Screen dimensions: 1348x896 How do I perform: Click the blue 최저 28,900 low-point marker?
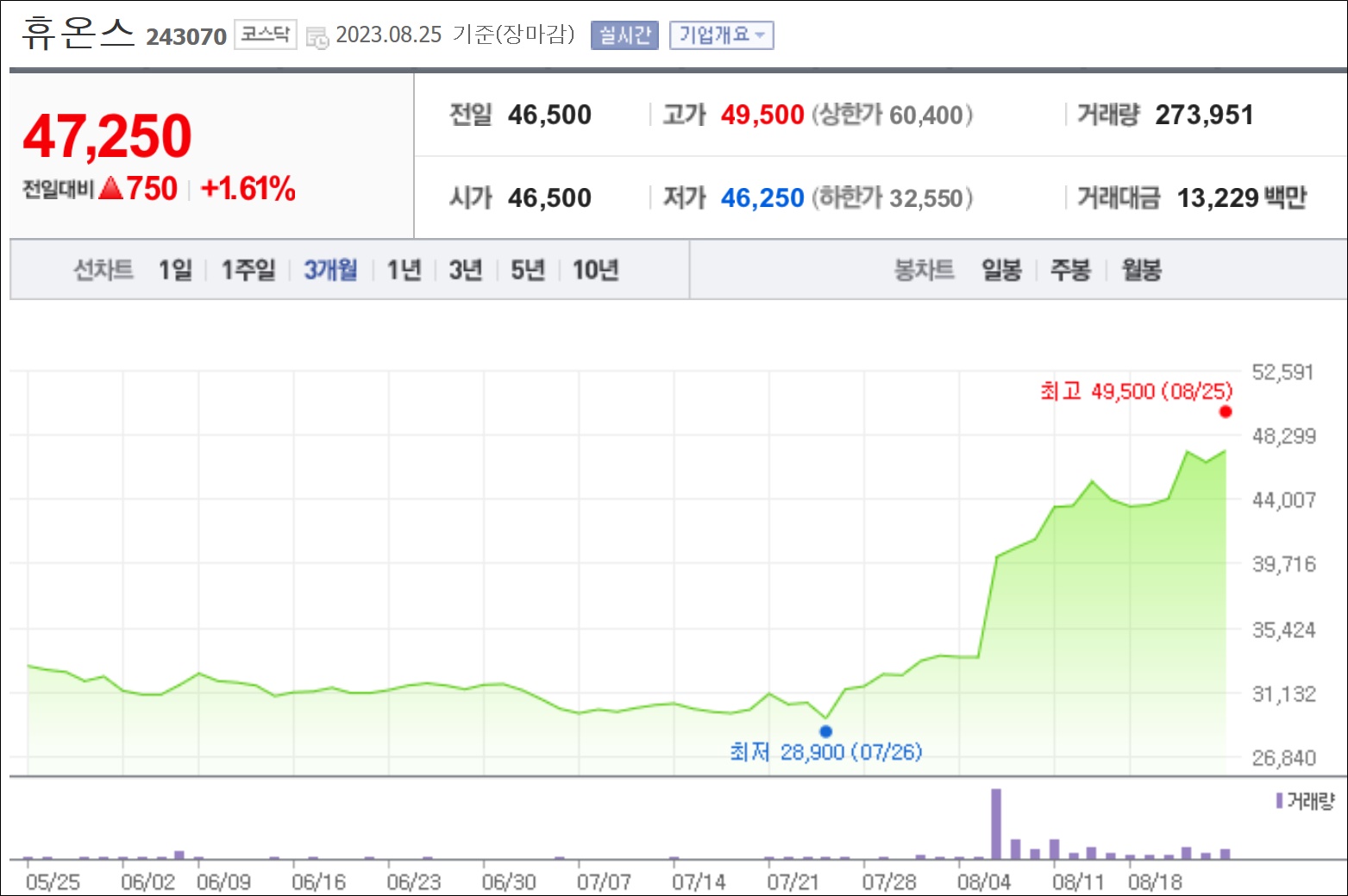(825, 731)
